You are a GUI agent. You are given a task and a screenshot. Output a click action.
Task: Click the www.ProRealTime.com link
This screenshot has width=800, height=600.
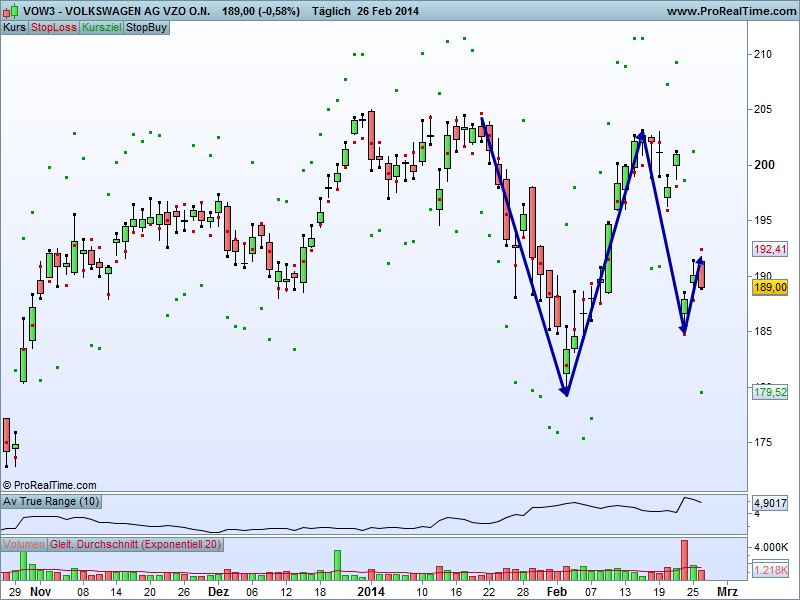(x=731, y=11)
